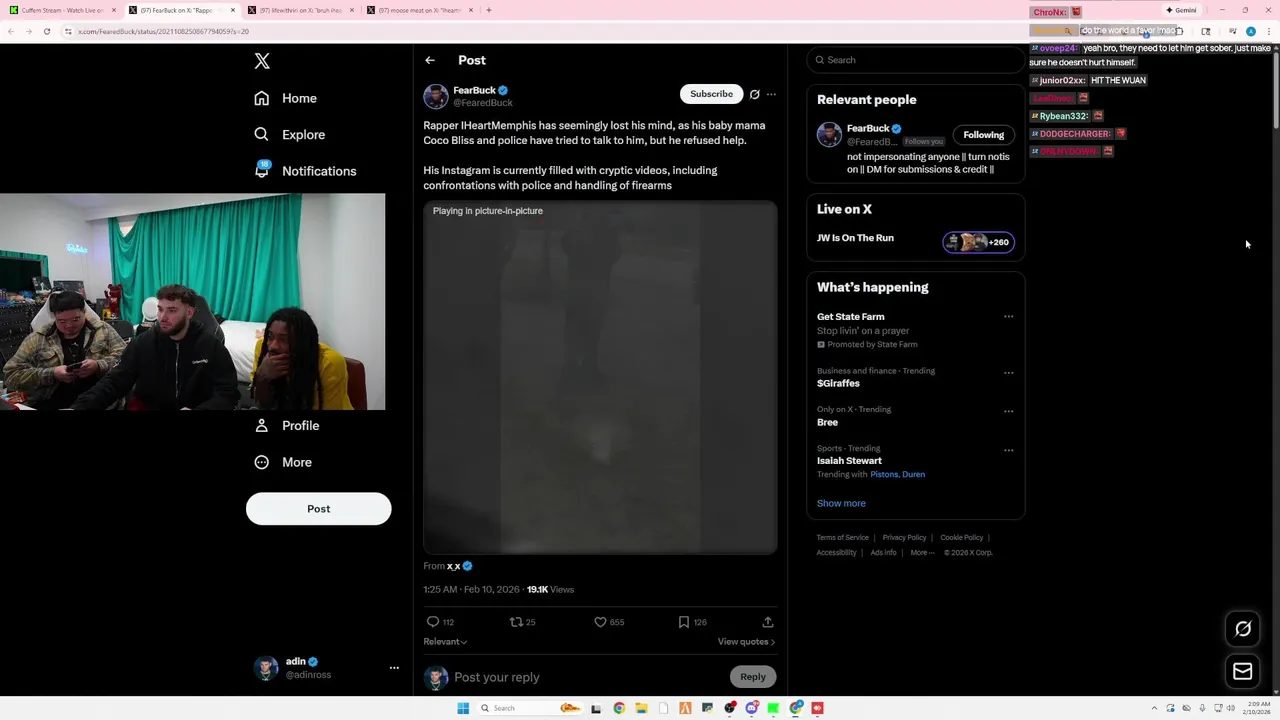
Task: Open the Isaiah Stewart trending topic
Action: coord(849,461)
